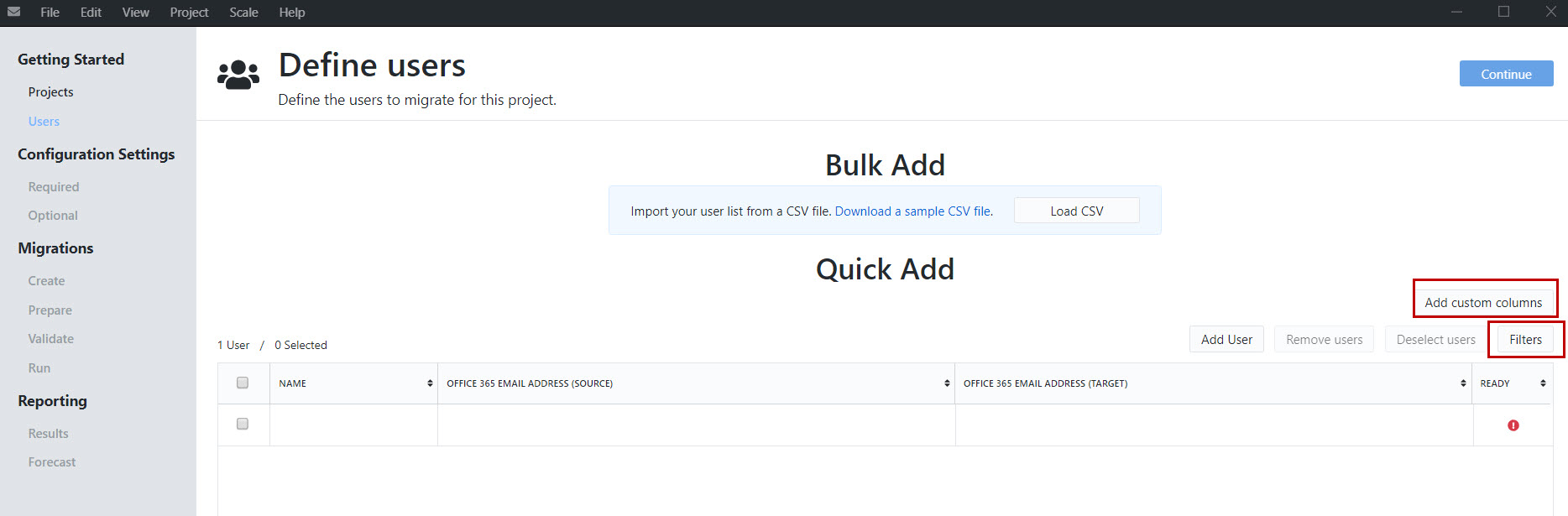
Task: Click the Add User button
Action: [1226, 340]
